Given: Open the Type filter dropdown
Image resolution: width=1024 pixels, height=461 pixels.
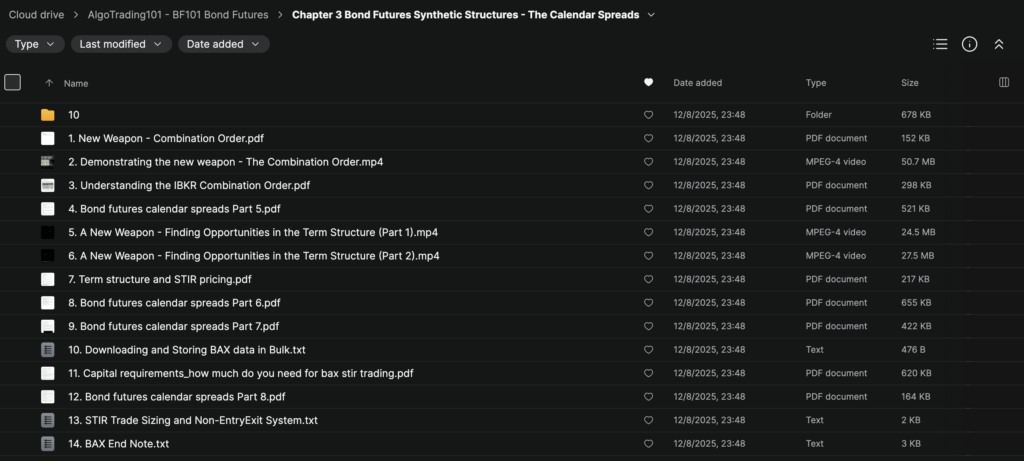Looking at the screenshot, I should [x=35, y=44].
